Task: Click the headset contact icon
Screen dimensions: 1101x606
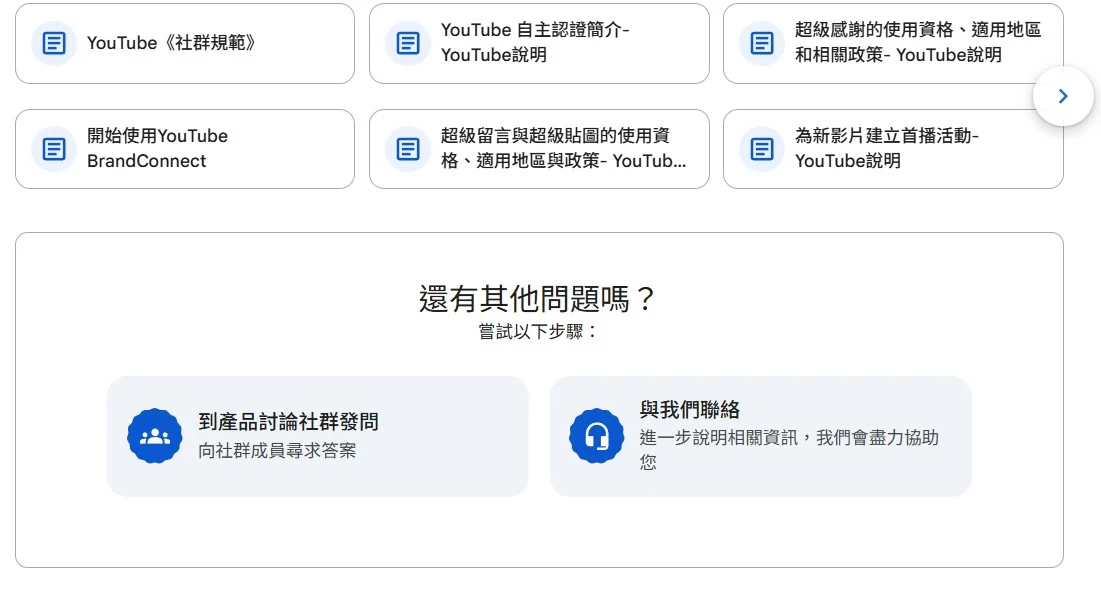Action: (596, 436)
